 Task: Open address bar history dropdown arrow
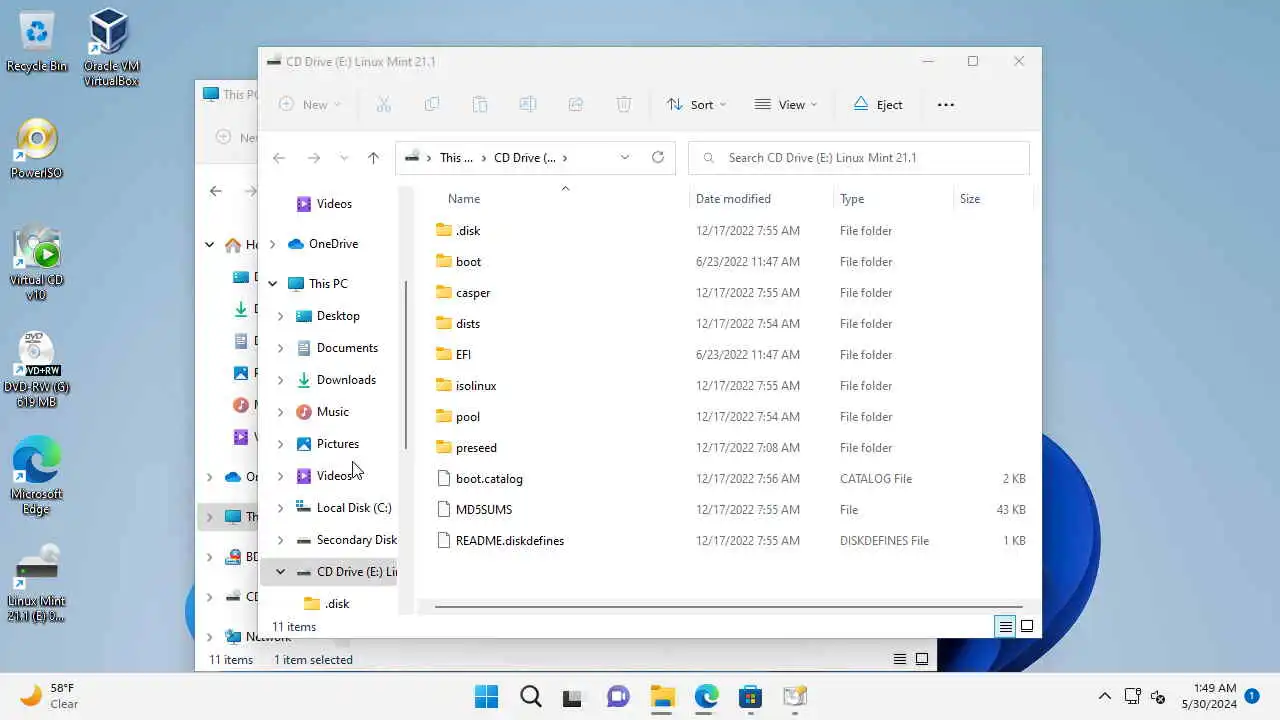point(625,157)
